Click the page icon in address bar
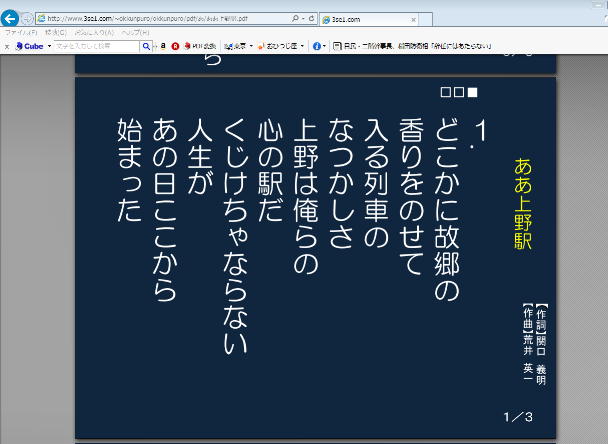This screenshot has width=608, height=444. coord(41,19)
